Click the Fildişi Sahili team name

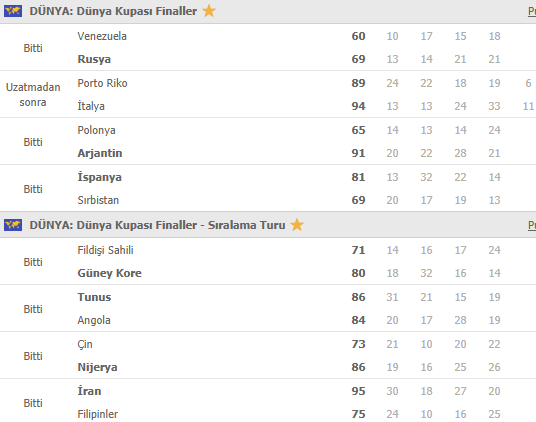point(105,250)
